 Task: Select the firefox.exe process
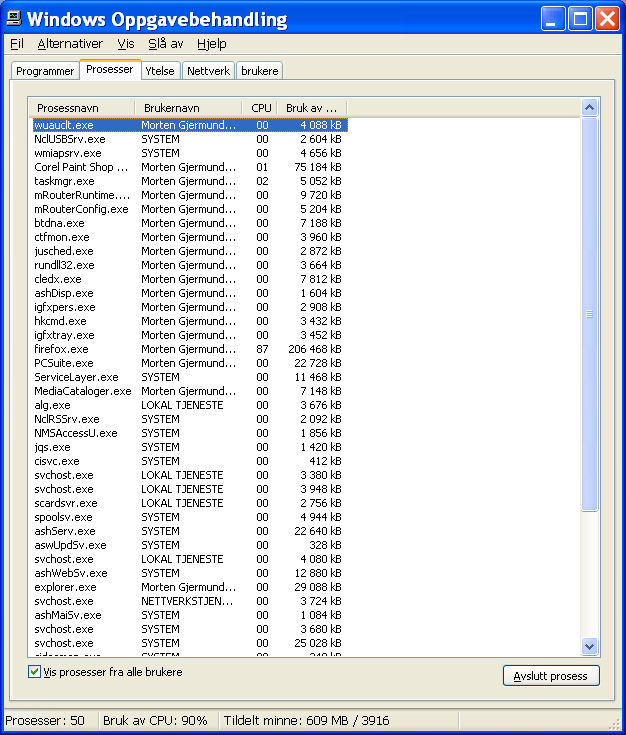tap(190, 349)
